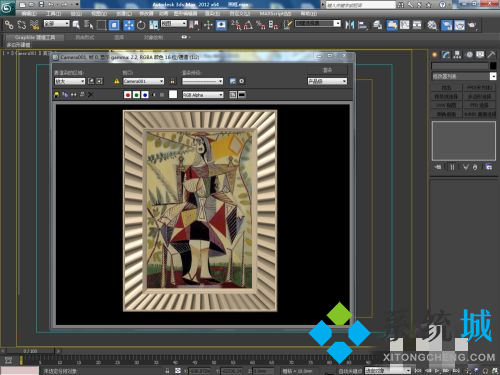Open the RGB Alpha channel dropdown
The height and width of the screenshot is (375, 500).
pos(203,95)
